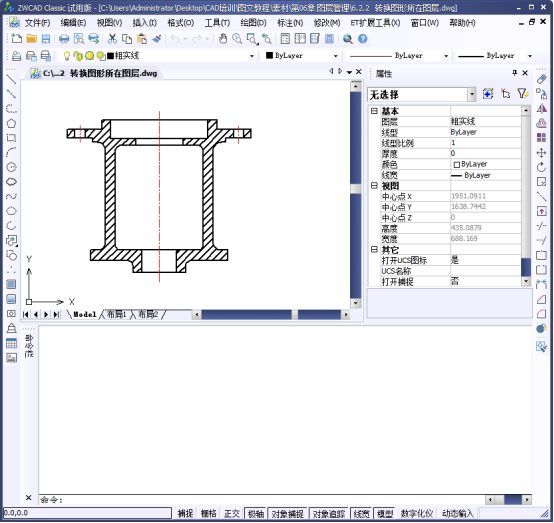Open the 格式(O) menu
This screenshot has width=554, height=523.
coord(181,23)
